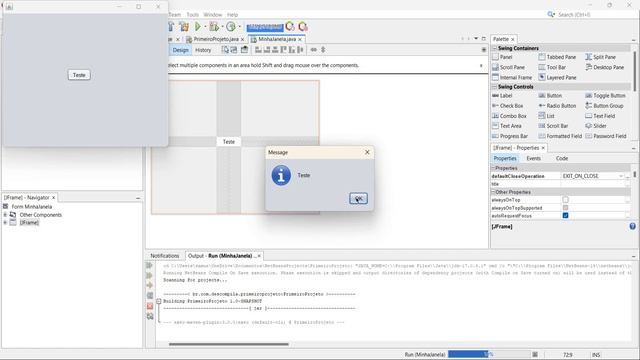Close the MinhaJanela.java tab
This screenshot has height=360, width=640.
300,40
